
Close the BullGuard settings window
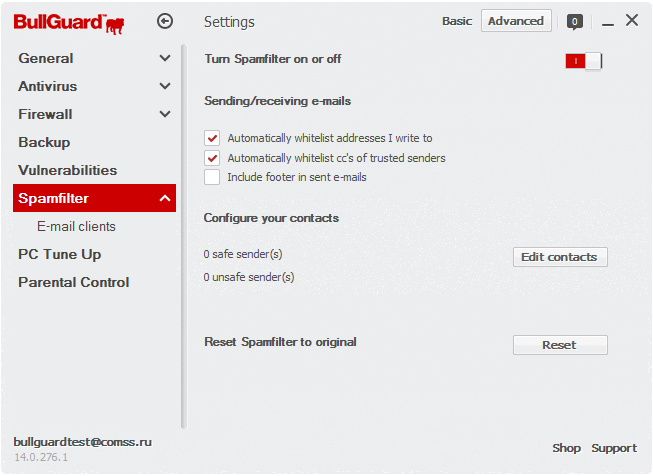[632, 20]
